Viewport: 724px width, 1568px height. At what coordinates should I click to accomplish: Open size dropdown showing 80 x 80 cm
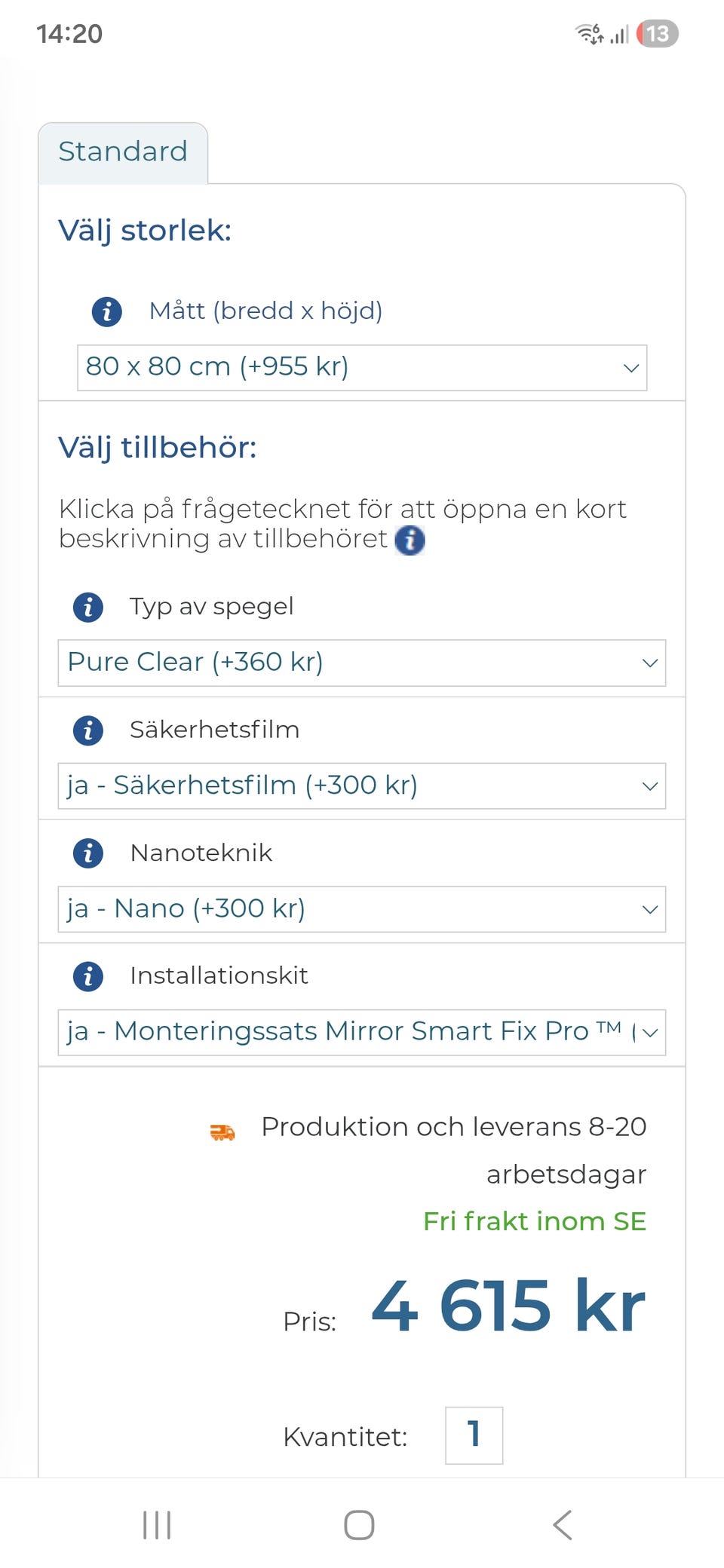[x=362, y=368]
